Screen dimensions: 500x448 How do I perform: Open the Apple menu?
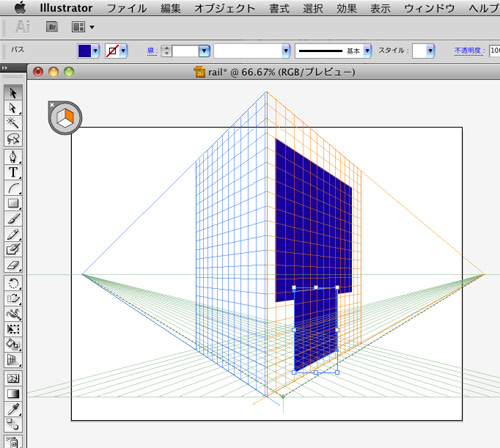tap(20, 7)
